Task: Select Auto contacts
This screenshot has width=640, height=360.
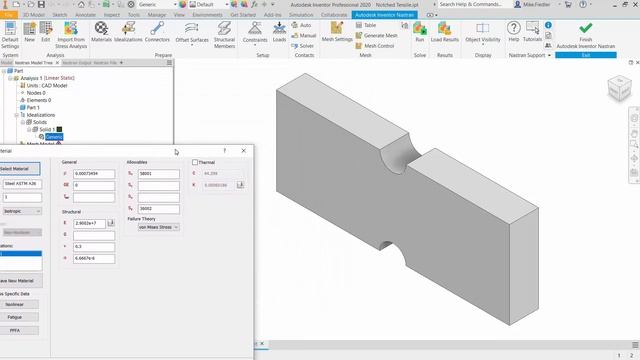Action: (301, 25)
